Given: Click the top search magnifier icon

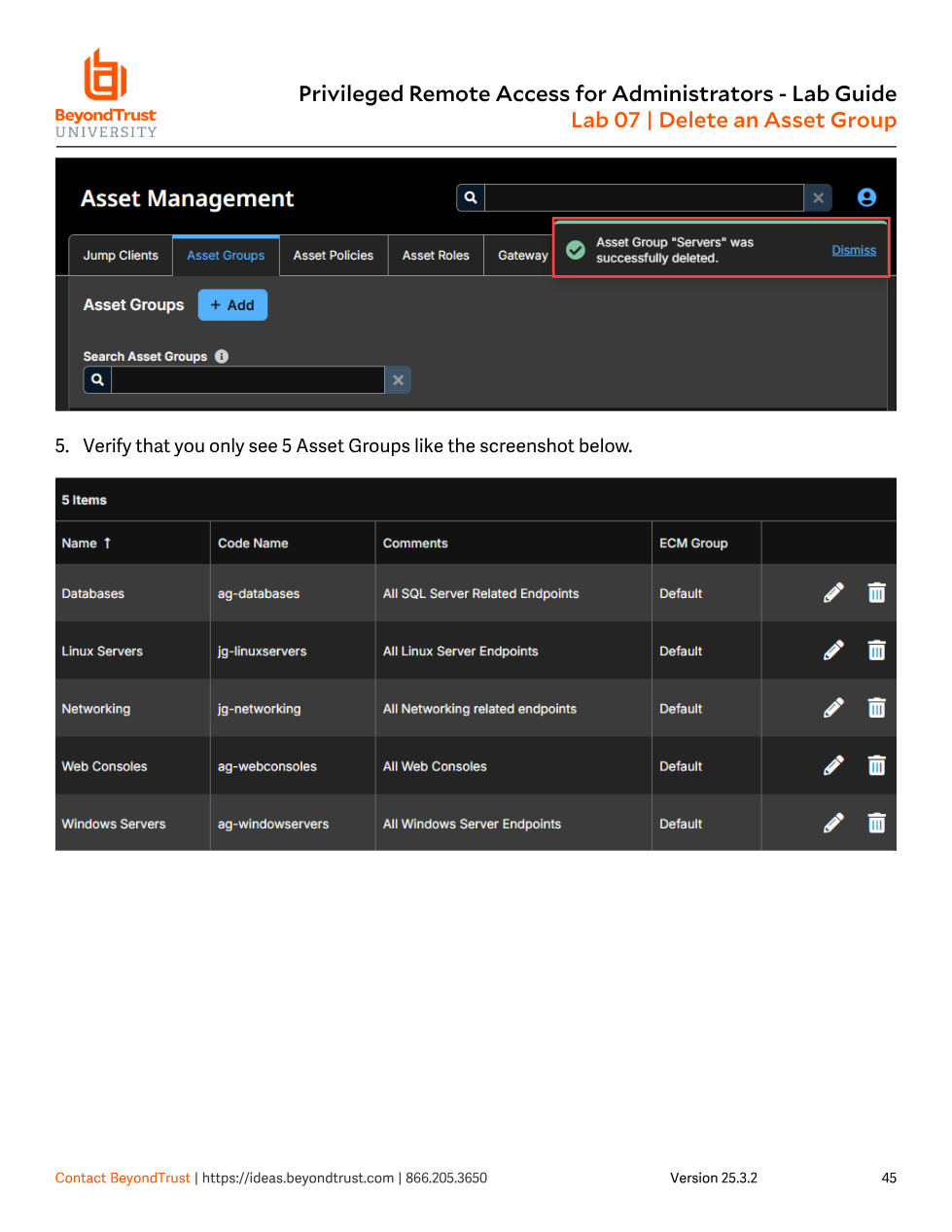Looking at the screenshot, I should (x=471, y=197).
